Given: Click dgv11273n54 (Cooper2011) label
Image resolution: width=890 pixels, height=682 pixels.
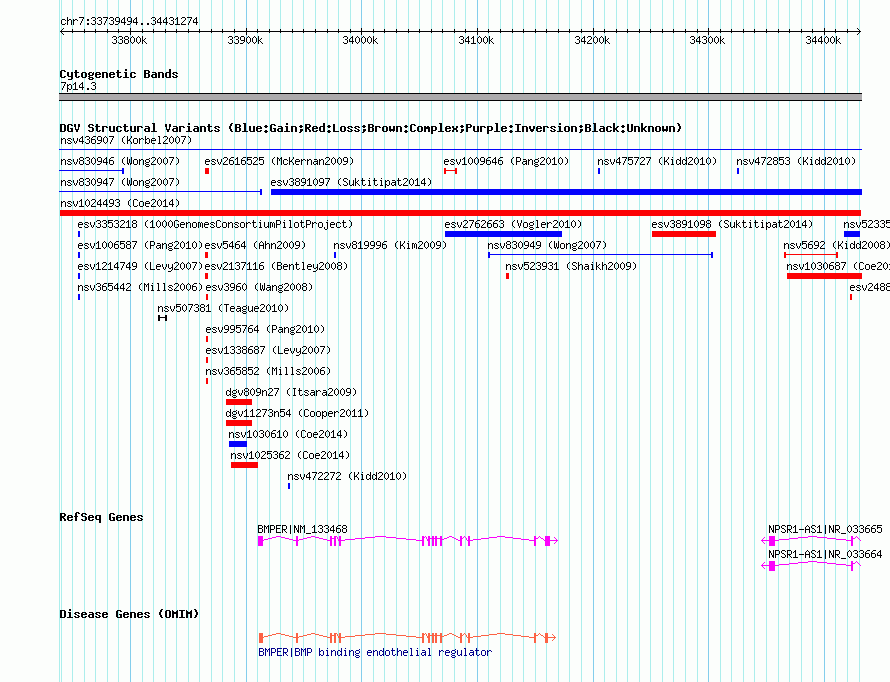Looking at the screenshot, I should 297,413.
